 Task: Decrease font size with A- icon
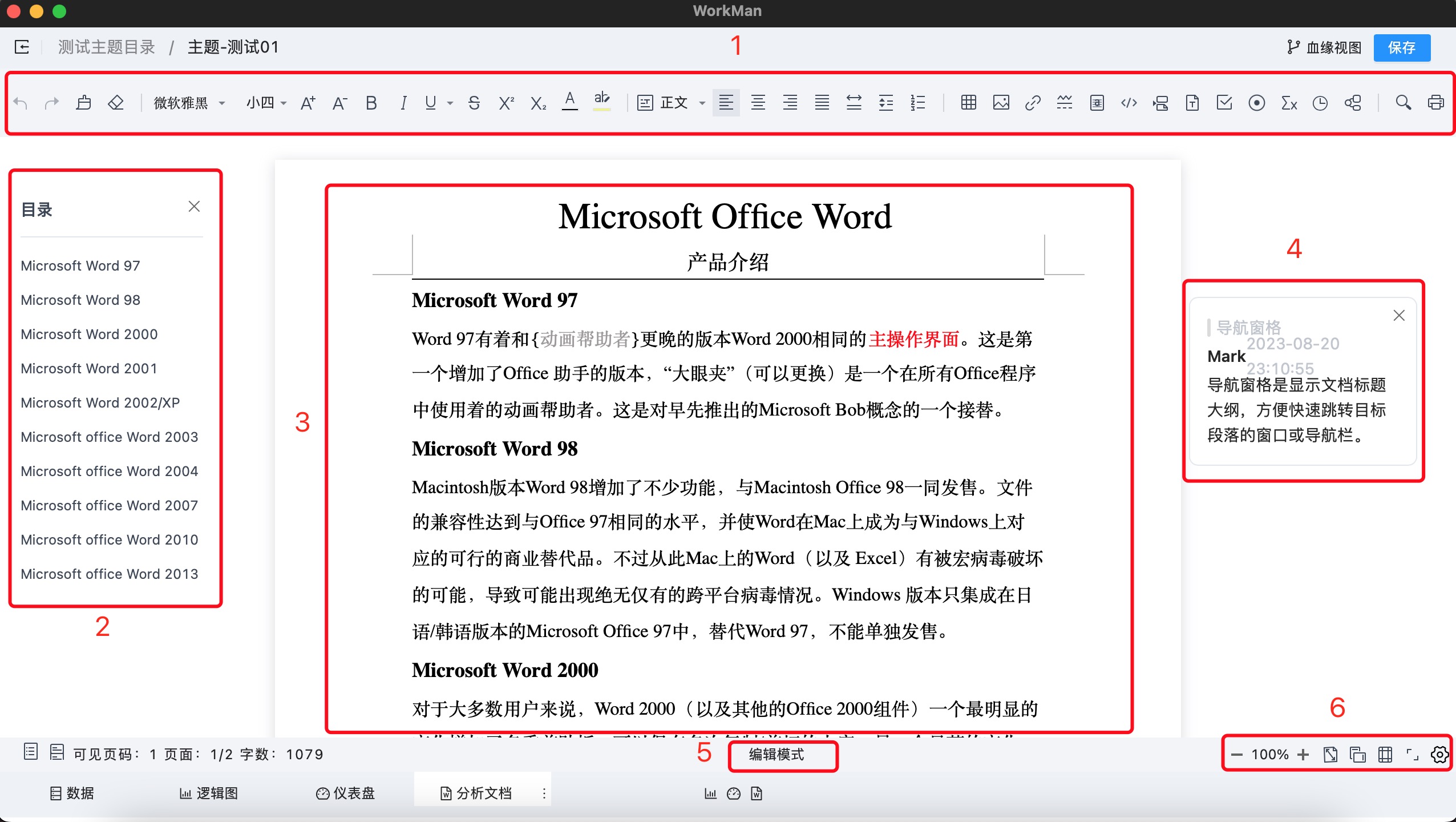click(340, 103)
